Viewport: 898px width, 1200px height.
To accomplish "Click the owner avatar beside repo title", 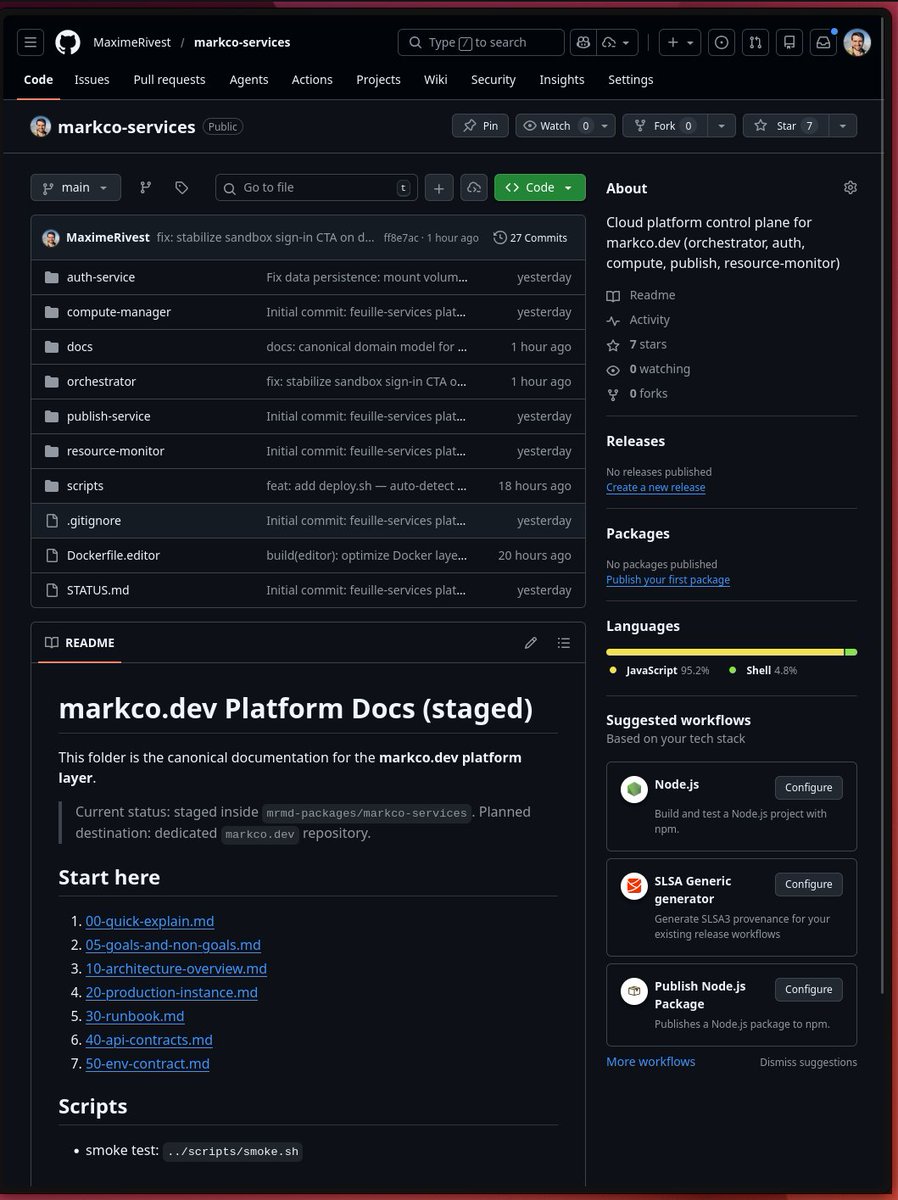I will [40, 126].
